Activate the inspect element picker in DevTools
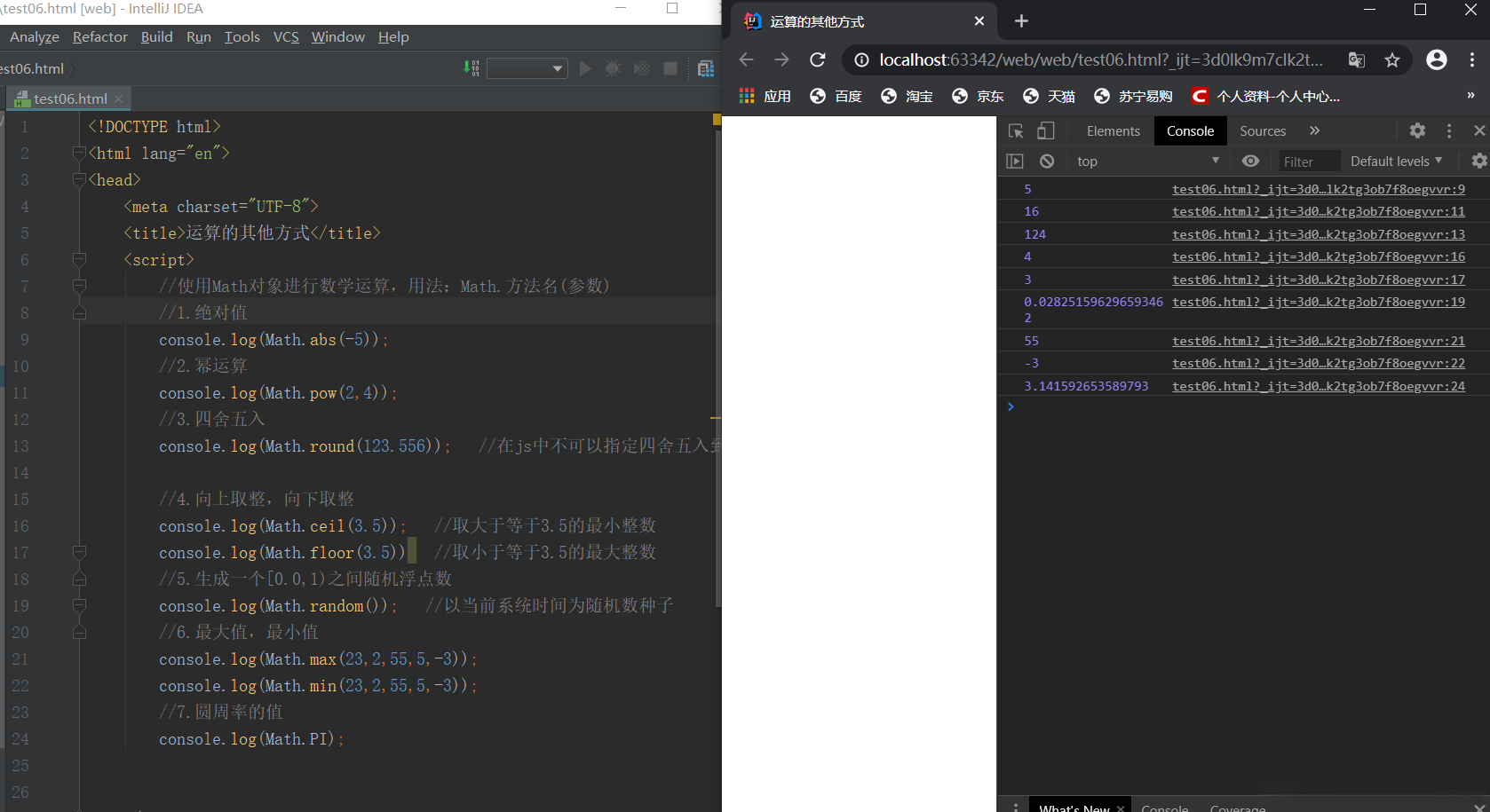 1016,131
